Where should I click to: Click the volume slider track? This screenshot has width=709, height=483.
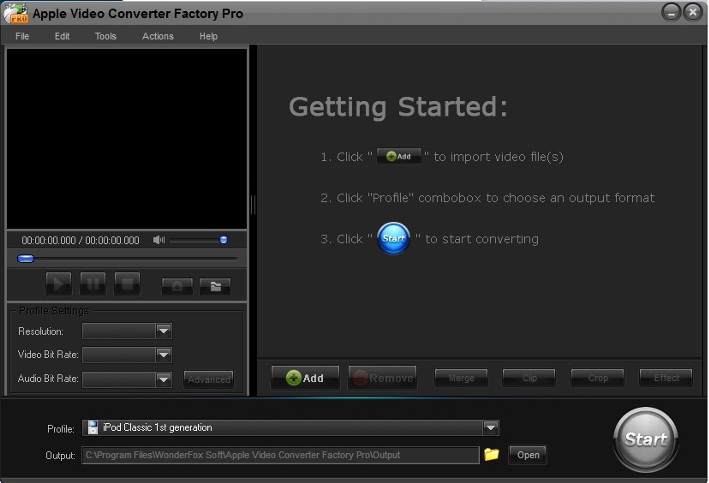point(195,240)
